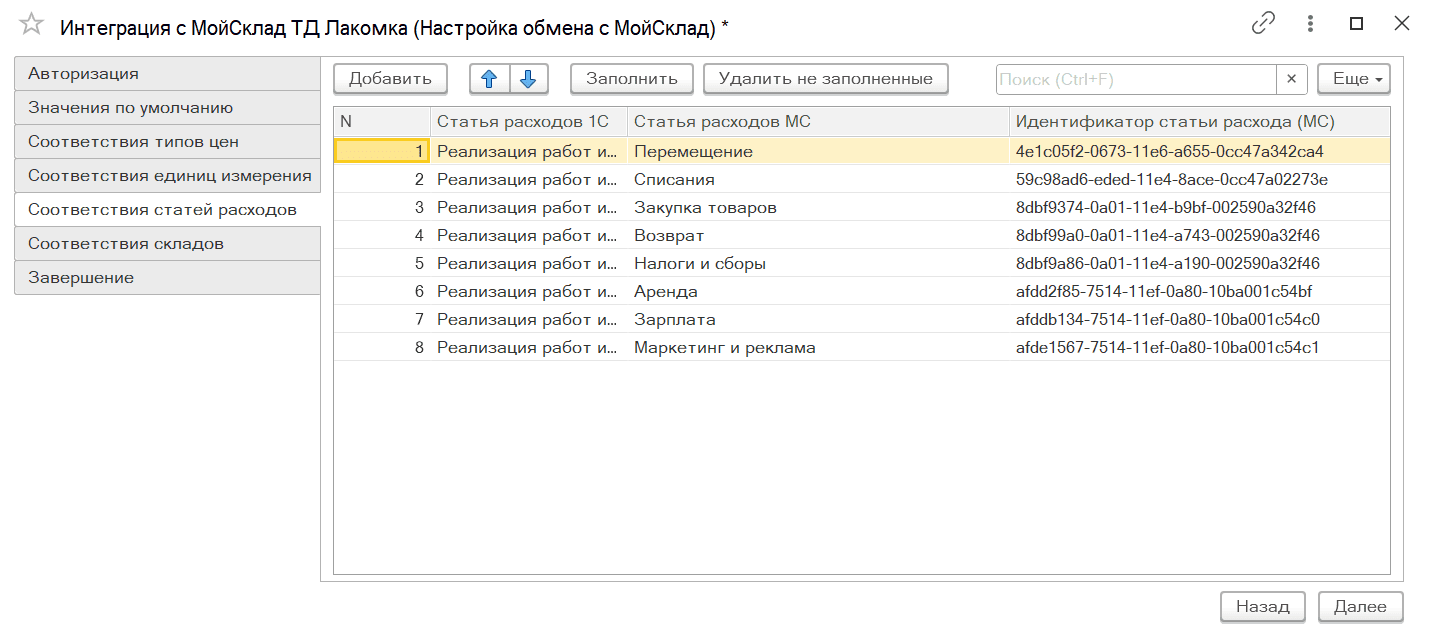Select row number 5 cell
This screenshot has height=637, width=1431.
click(382, 263)
